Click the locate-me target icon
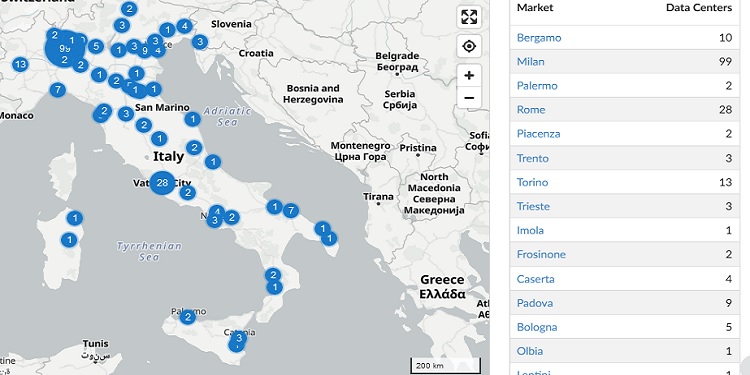This screenshot has height=375, width=750. click(469, 46)
